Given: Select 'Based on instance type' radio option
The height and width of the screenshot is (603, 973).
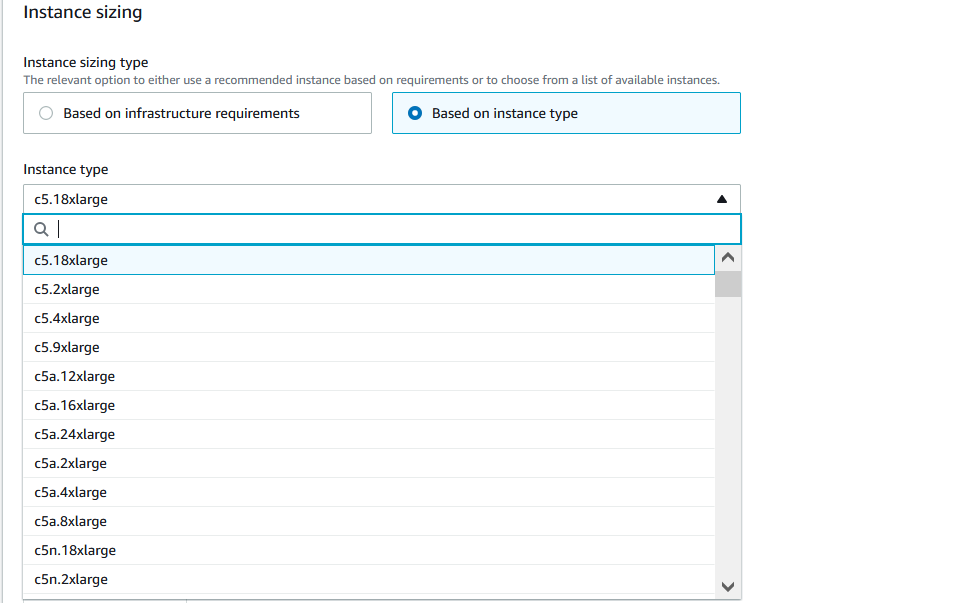Looking at the screenshot, I should 415,114.
